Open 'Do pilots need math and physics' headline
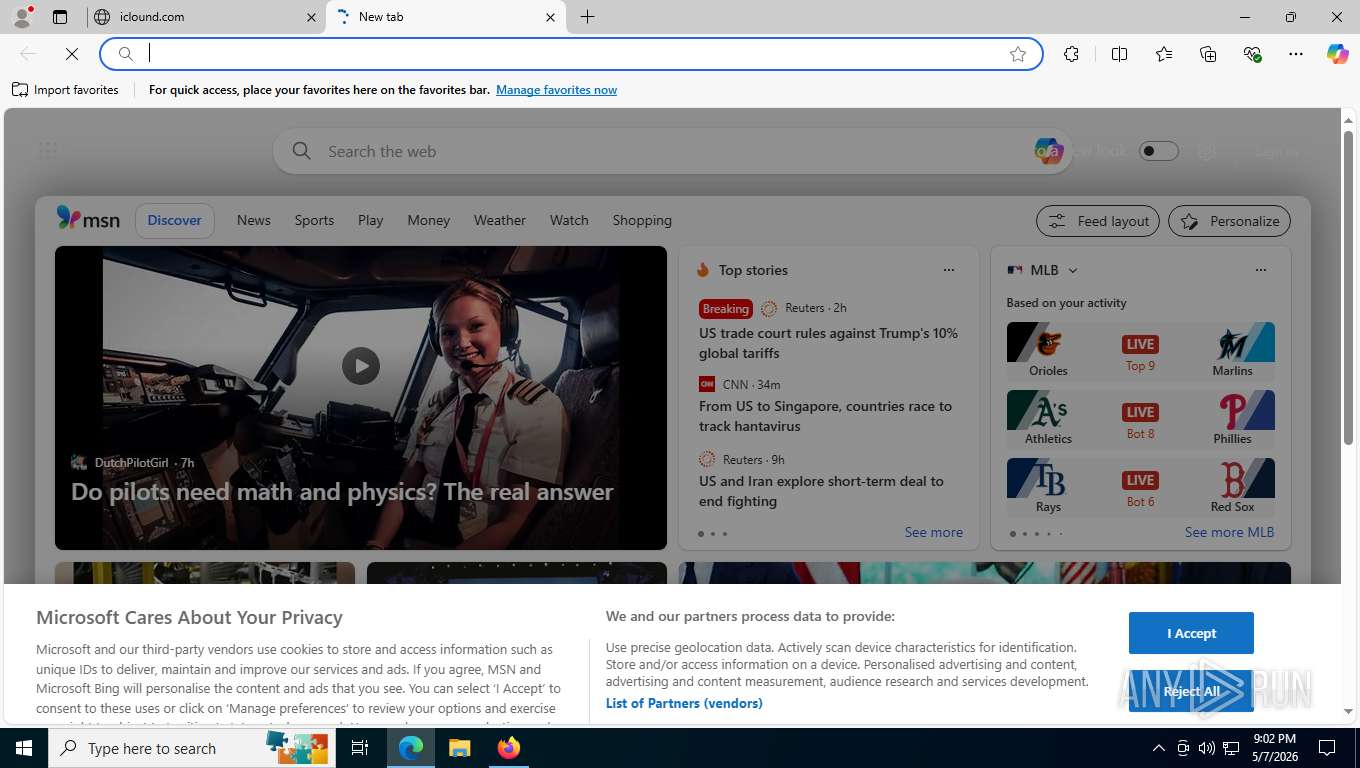Image resolution: width=1360 pixels, height=768 pixels. tap(342, 492)
